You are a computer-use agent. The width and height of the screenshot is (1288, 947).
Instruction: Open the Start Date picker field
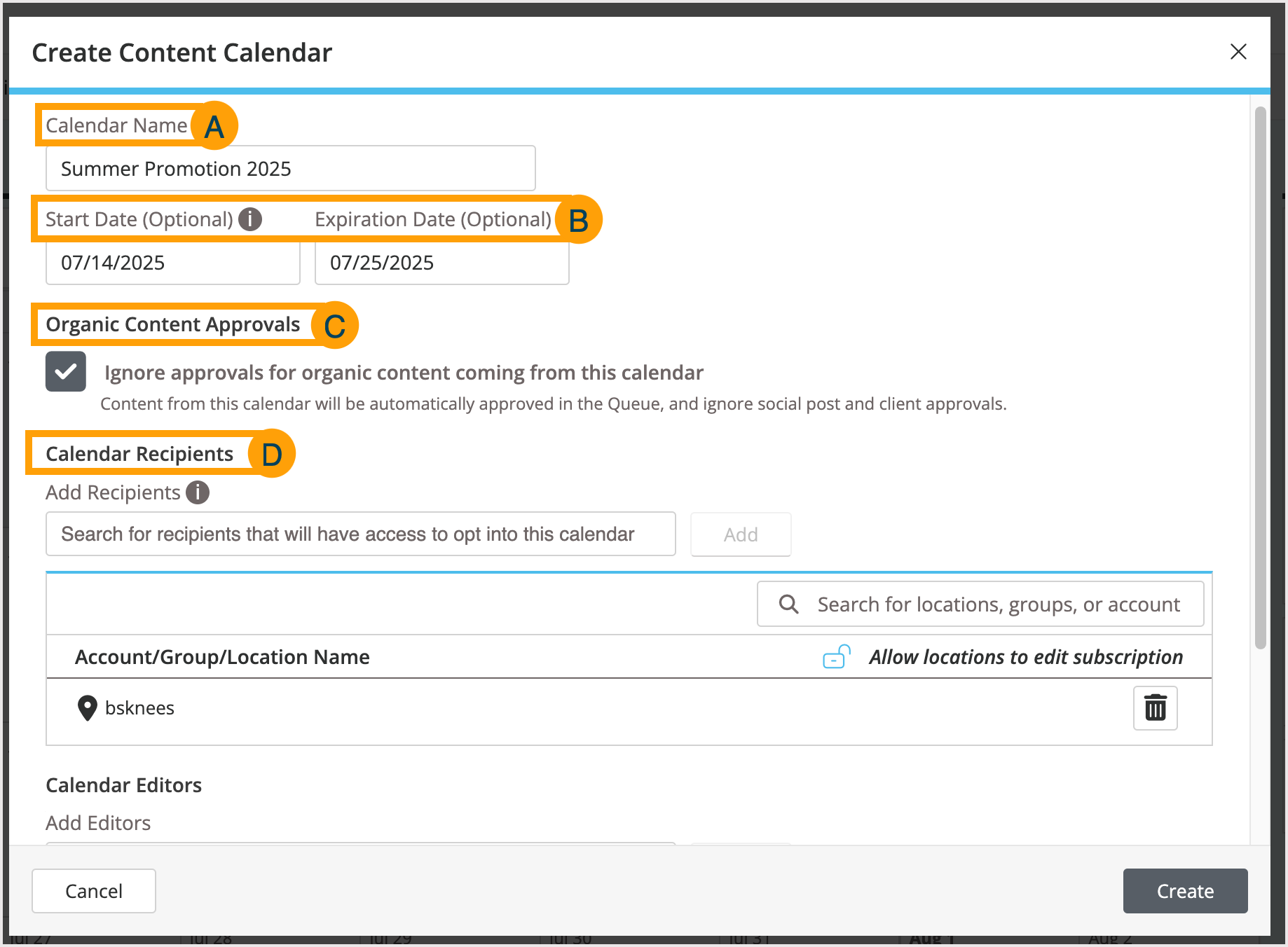click(172, 263)
